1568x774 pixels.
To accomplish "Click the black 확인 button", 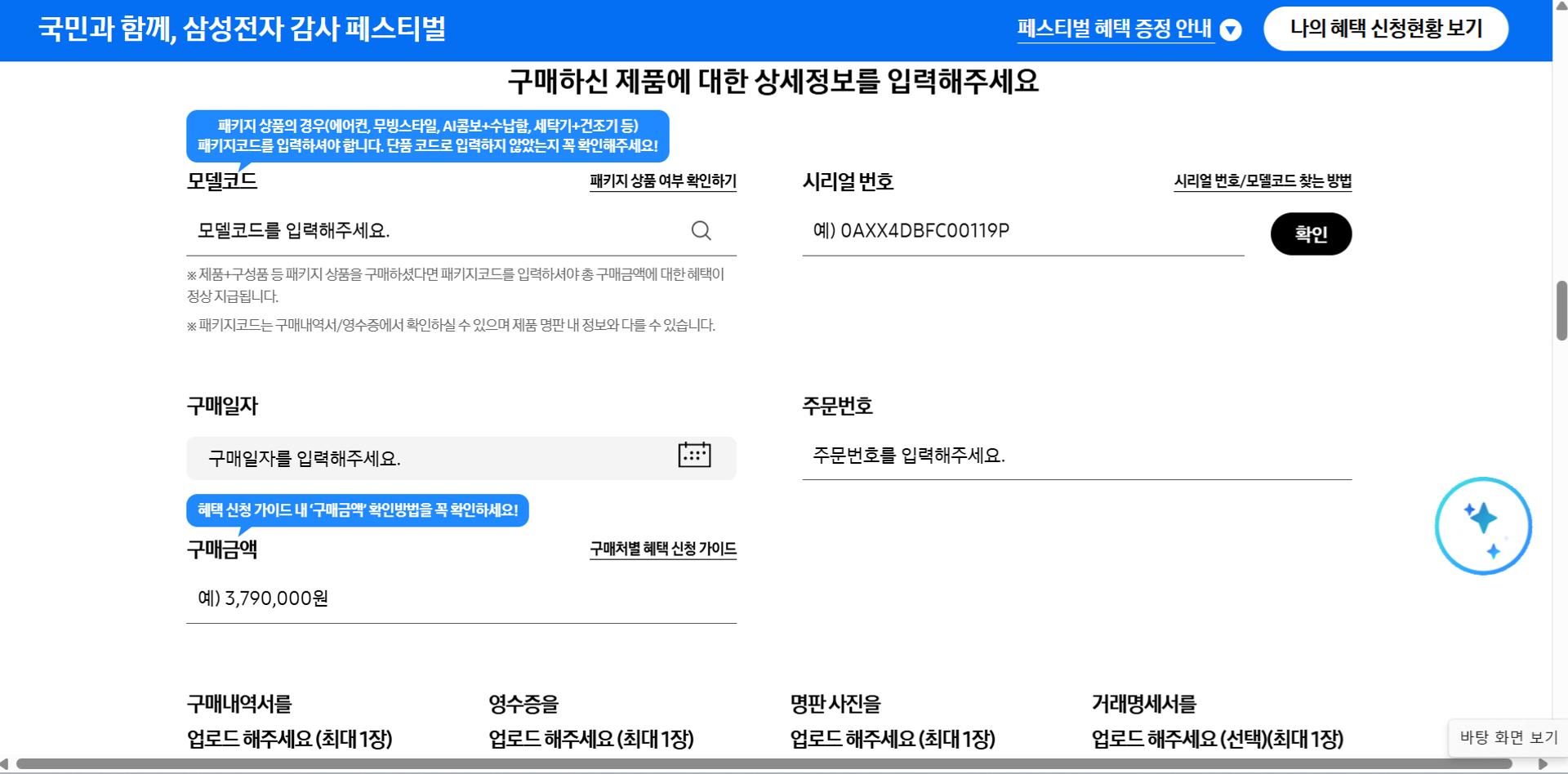I will coord(1311,234).
